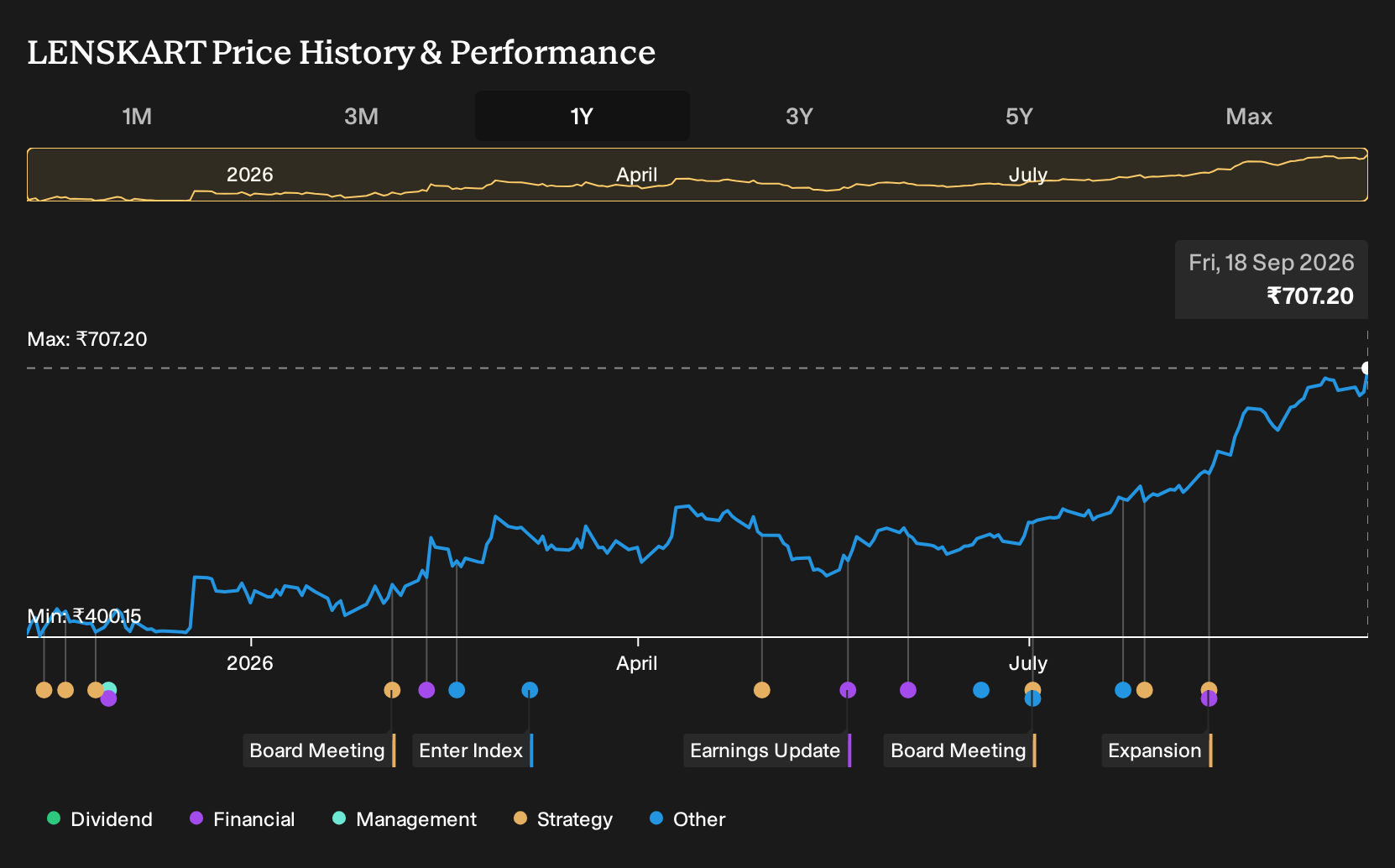Select the active 1Y range tab
The image size is (1395, 868).
583,116
